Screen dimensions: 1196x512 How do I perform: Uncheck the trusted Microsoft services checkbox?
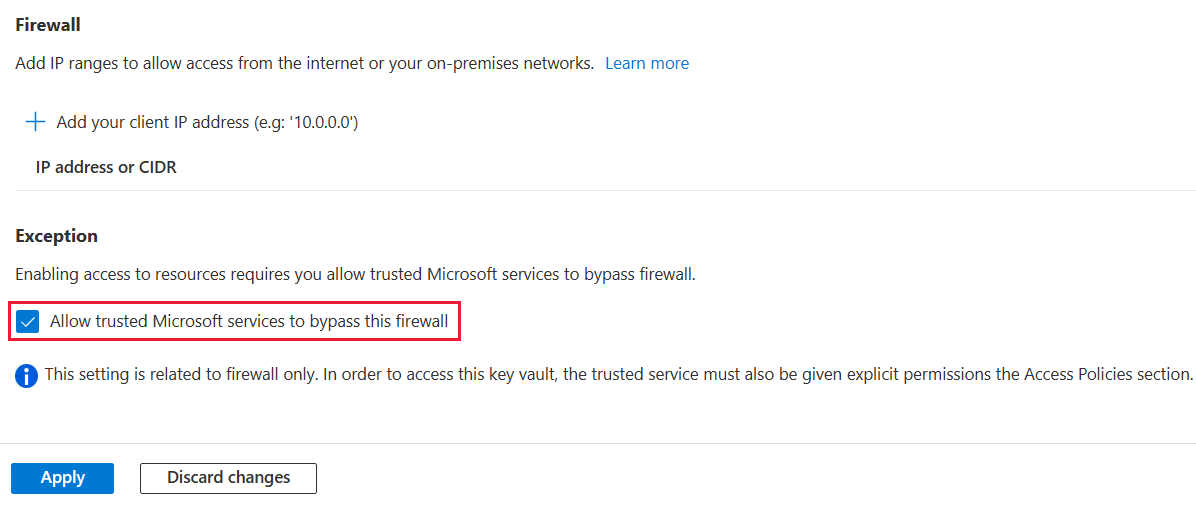28,322
